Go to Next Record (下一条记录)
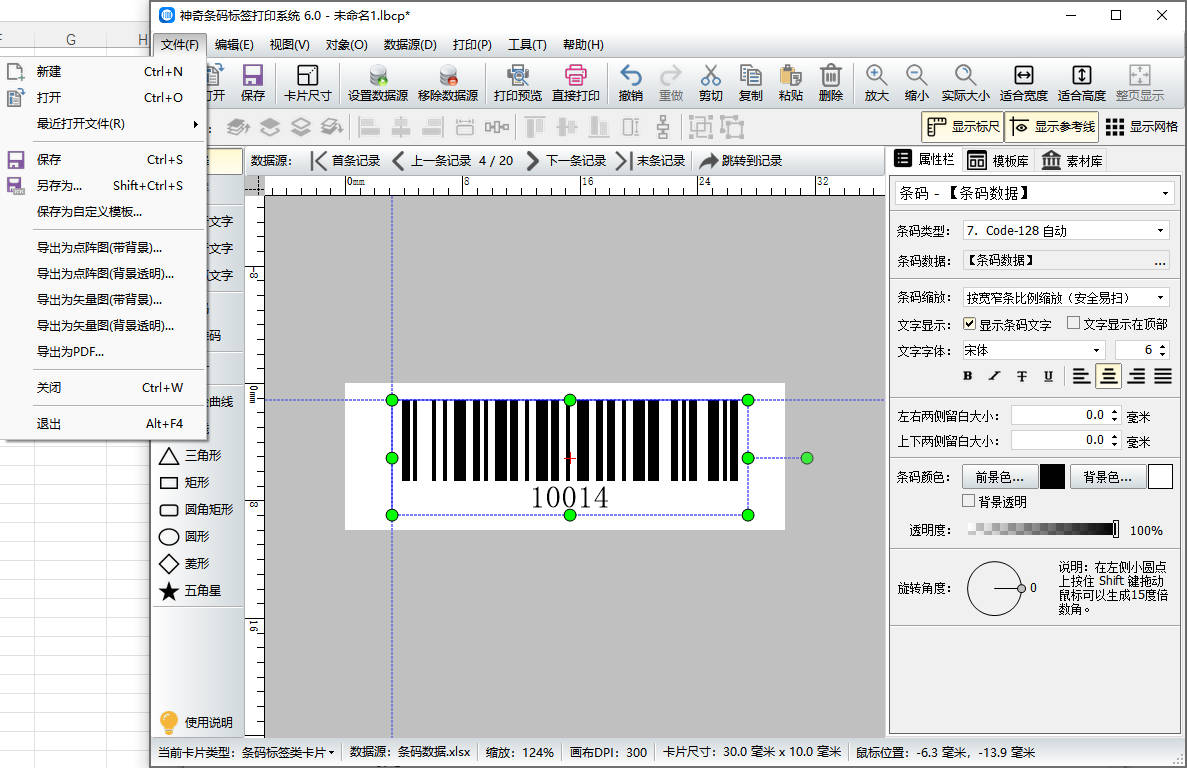This screenshot has width=1187, height=768. click(566, 160)
